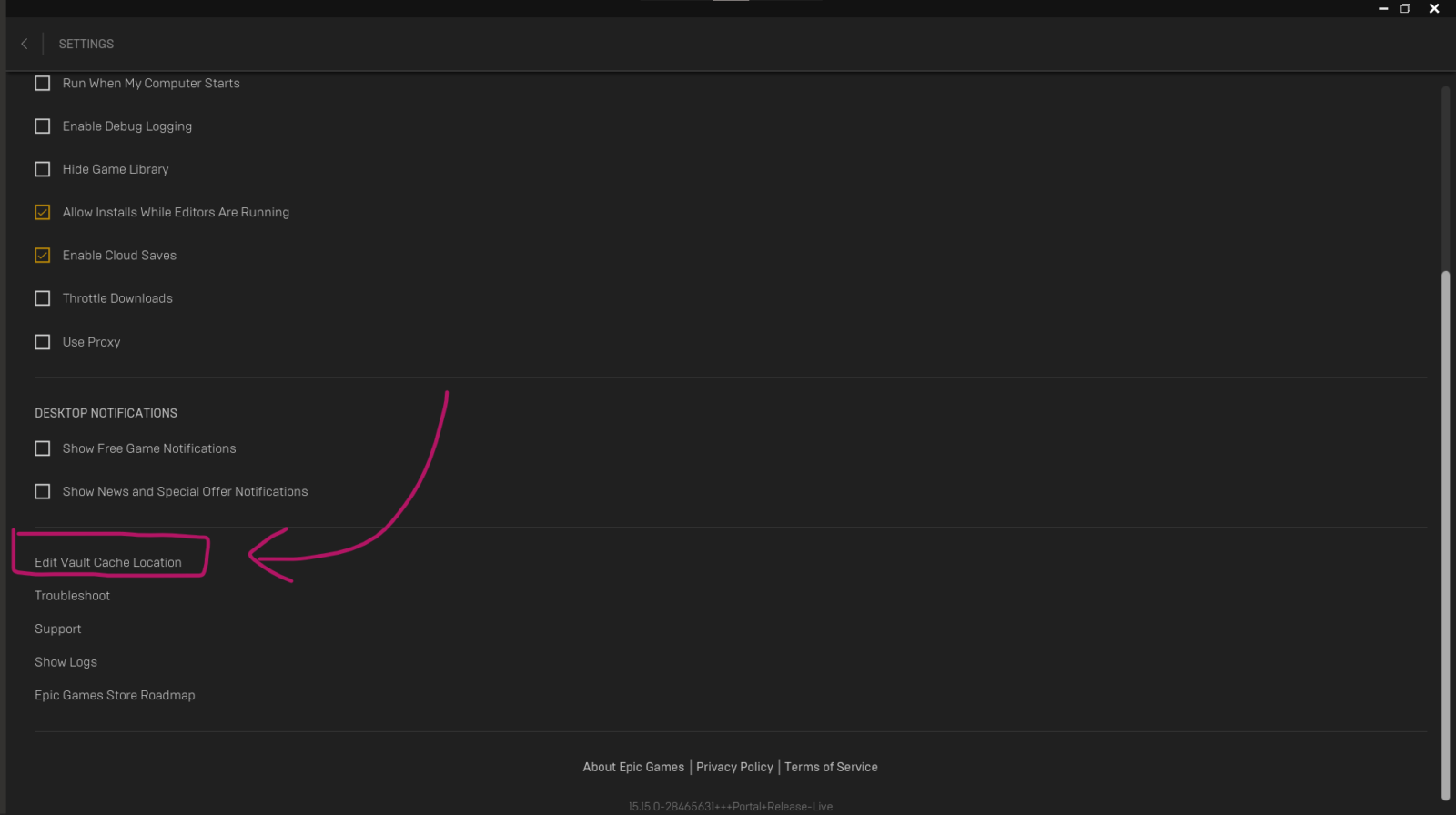Image resolution: width=1456 pixels, height=815 pixels.
Task: Uncheck Allow Installs While Editors Are Running
Action: (43, 213)
